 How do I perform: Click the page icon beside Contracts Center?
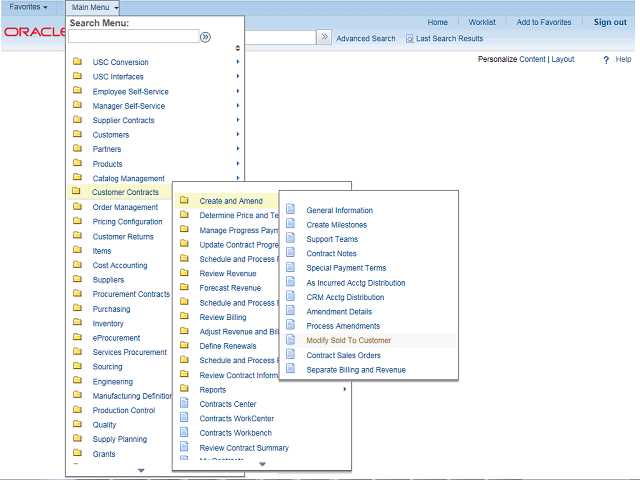coord(183,404)
